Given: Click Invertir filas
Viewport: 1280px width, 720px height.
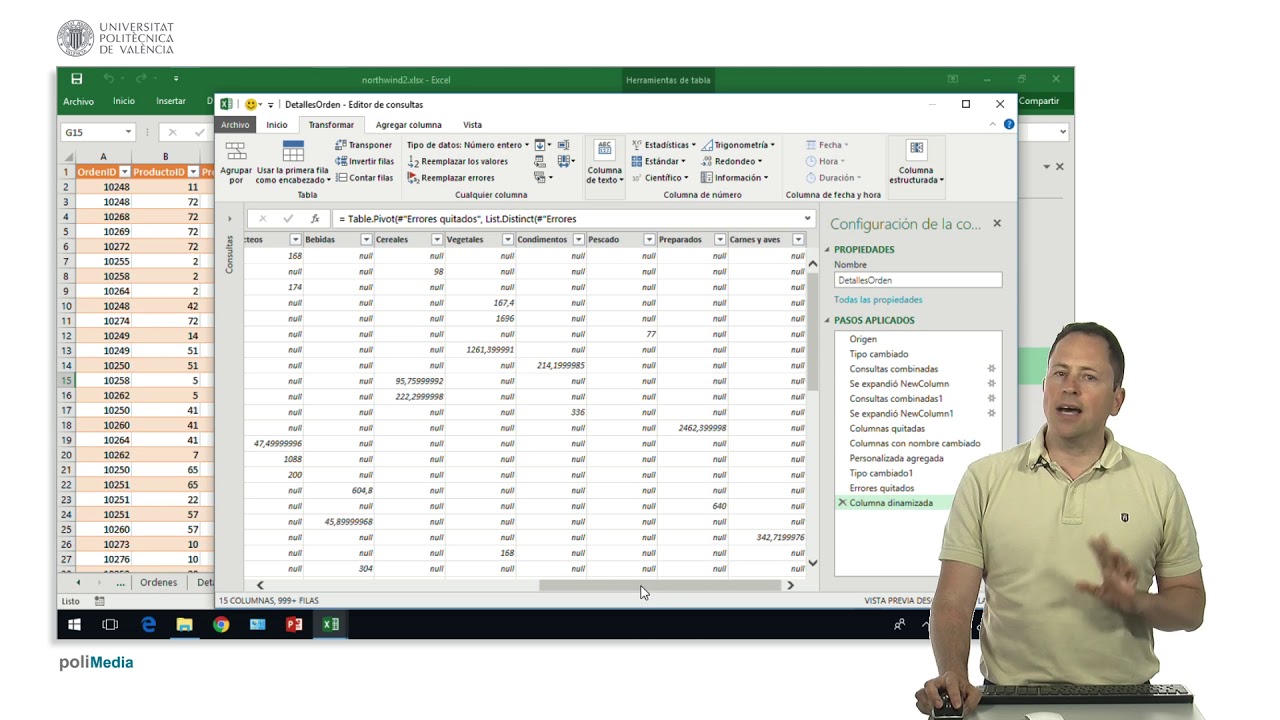Looking at the screenshot, I should 364,161.
